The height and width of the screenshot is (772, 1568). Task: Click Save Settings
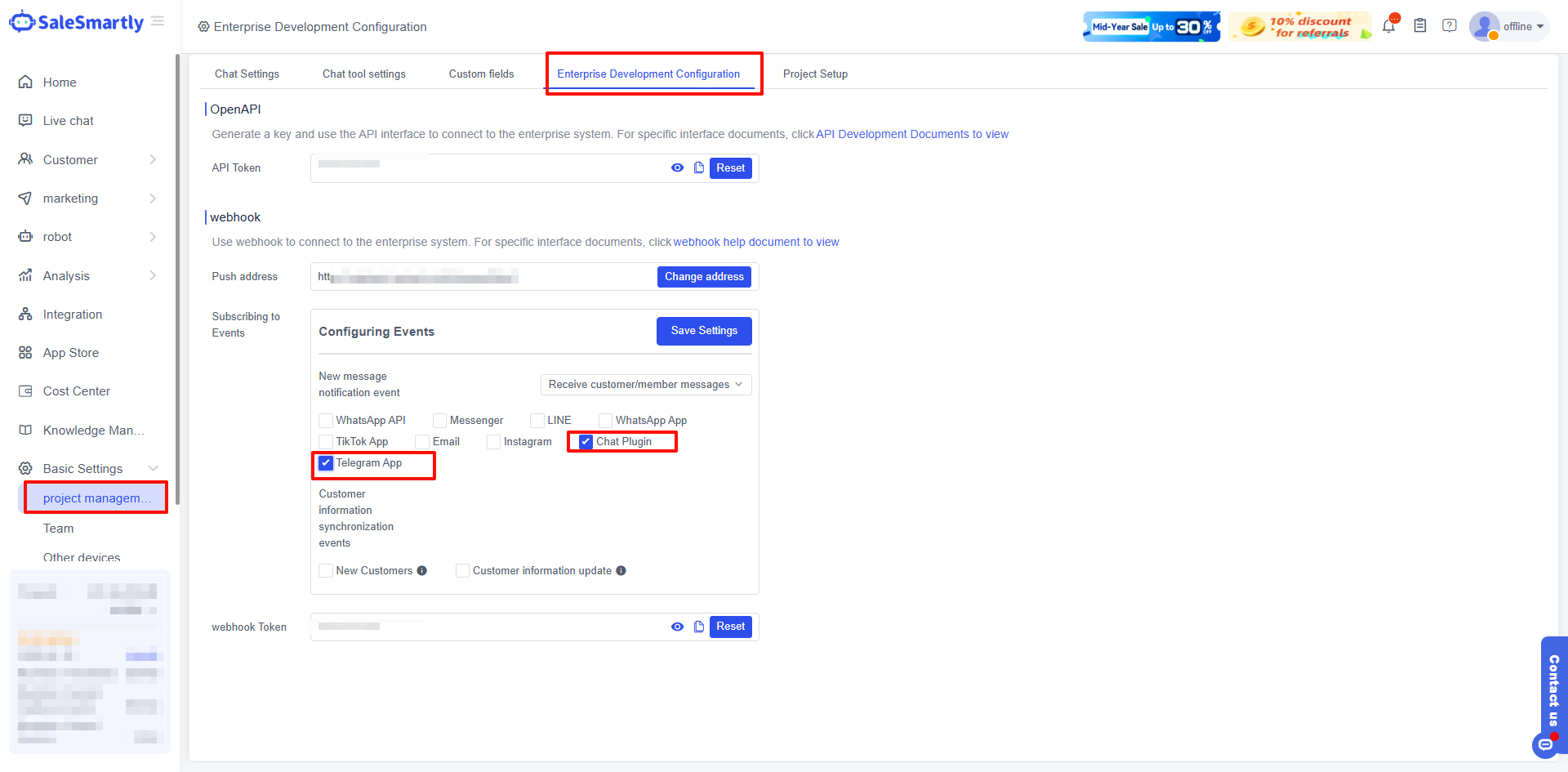[704, 331]
